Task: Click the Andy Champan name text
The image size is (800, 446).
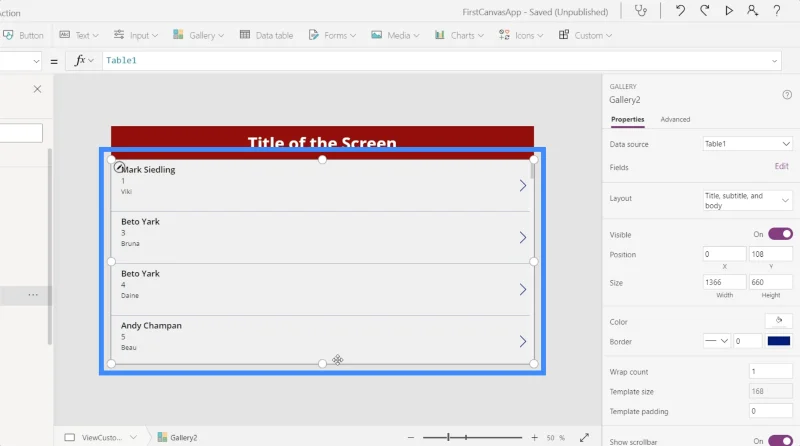Action: (x=151, y=326)
